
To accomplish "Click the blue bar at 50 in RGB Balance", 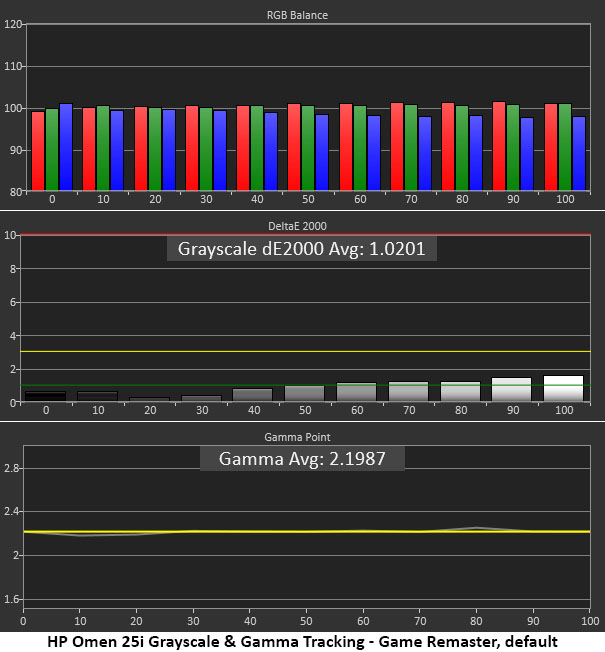I will click(322, 152).
